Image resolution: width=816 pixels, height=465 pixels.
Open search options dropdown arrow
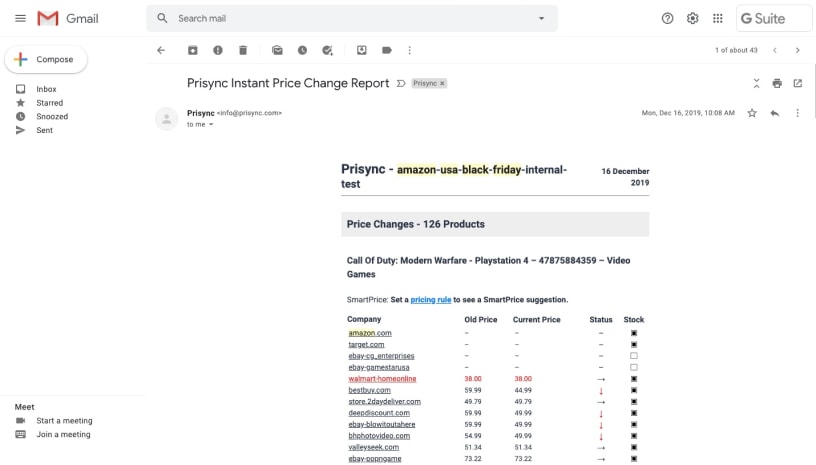[x=541, y=18]
